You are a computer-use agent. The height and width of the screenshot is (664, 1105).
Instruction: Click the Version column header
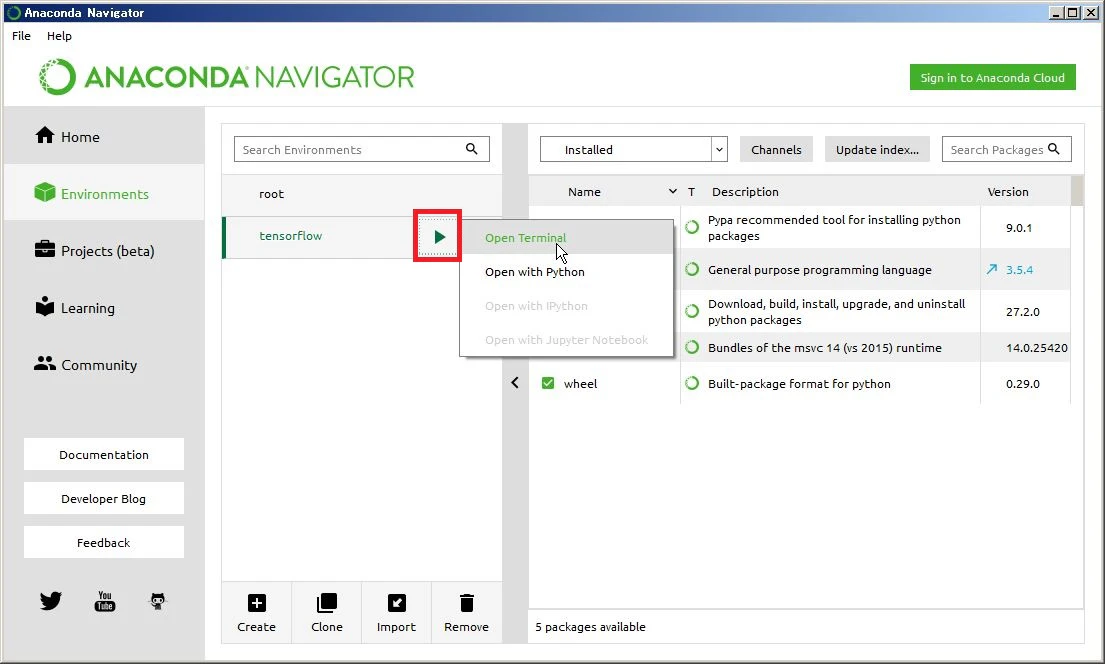[1008, 191]
